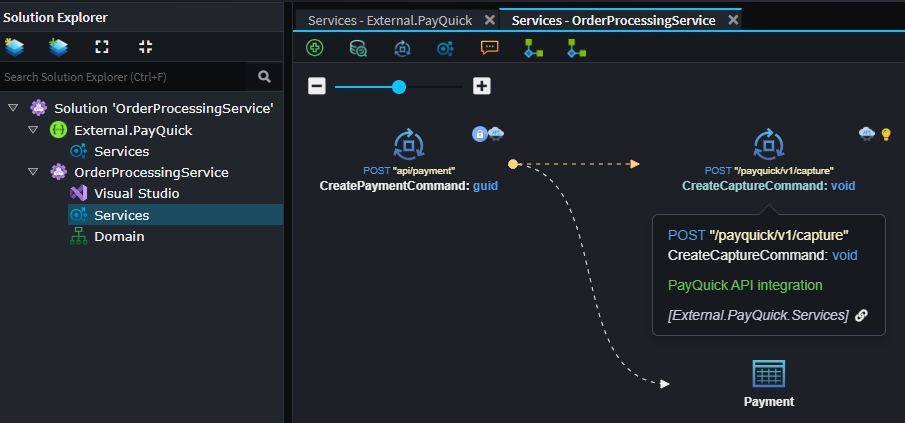Click the green plus add icon in designer toolbar

(315, 48)
